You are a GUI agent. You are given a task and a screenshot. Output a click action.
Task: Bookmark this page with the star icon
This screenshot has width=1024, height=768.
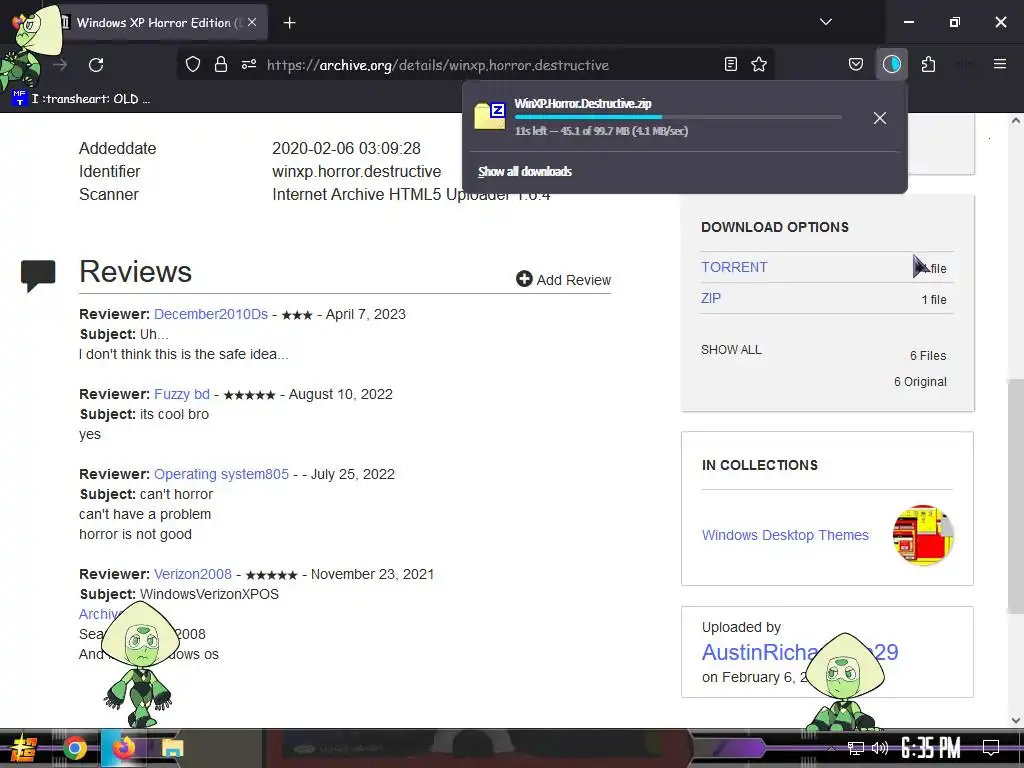[x=759, y=64]
